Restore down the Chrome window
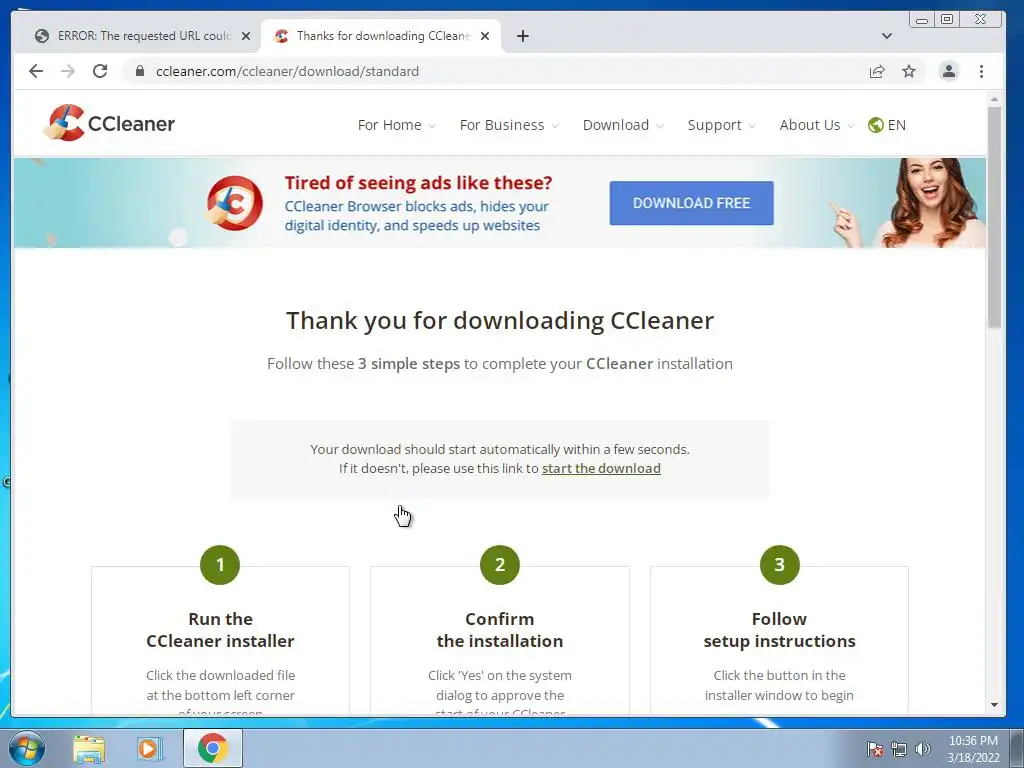Image resolution: width=1024 pixels, height=768 pixels. click(946, 20)
